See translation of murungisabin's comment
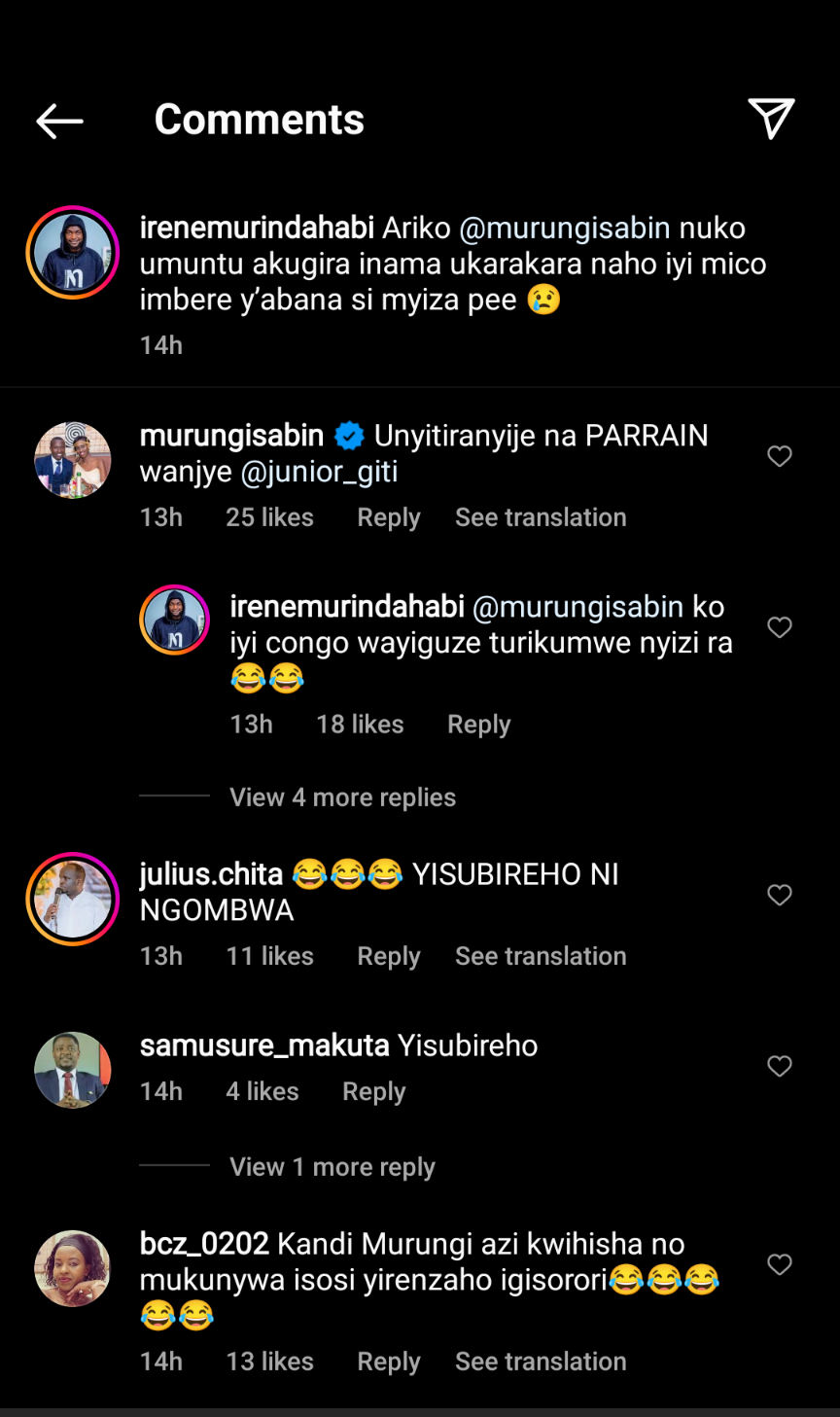This screenshot has width=840, height=1417. [x=541, y=517]
